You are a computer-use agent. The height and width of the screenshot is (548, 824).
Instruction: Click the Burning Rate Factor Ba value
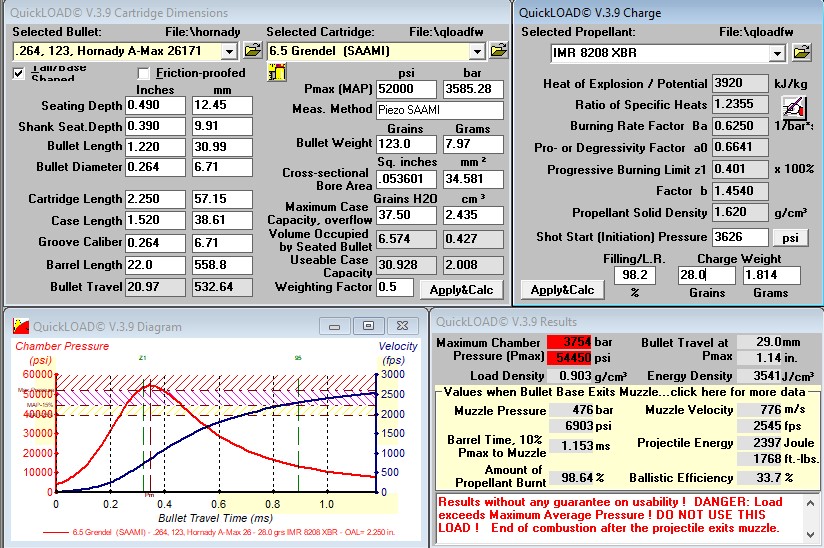pos(740,126)
